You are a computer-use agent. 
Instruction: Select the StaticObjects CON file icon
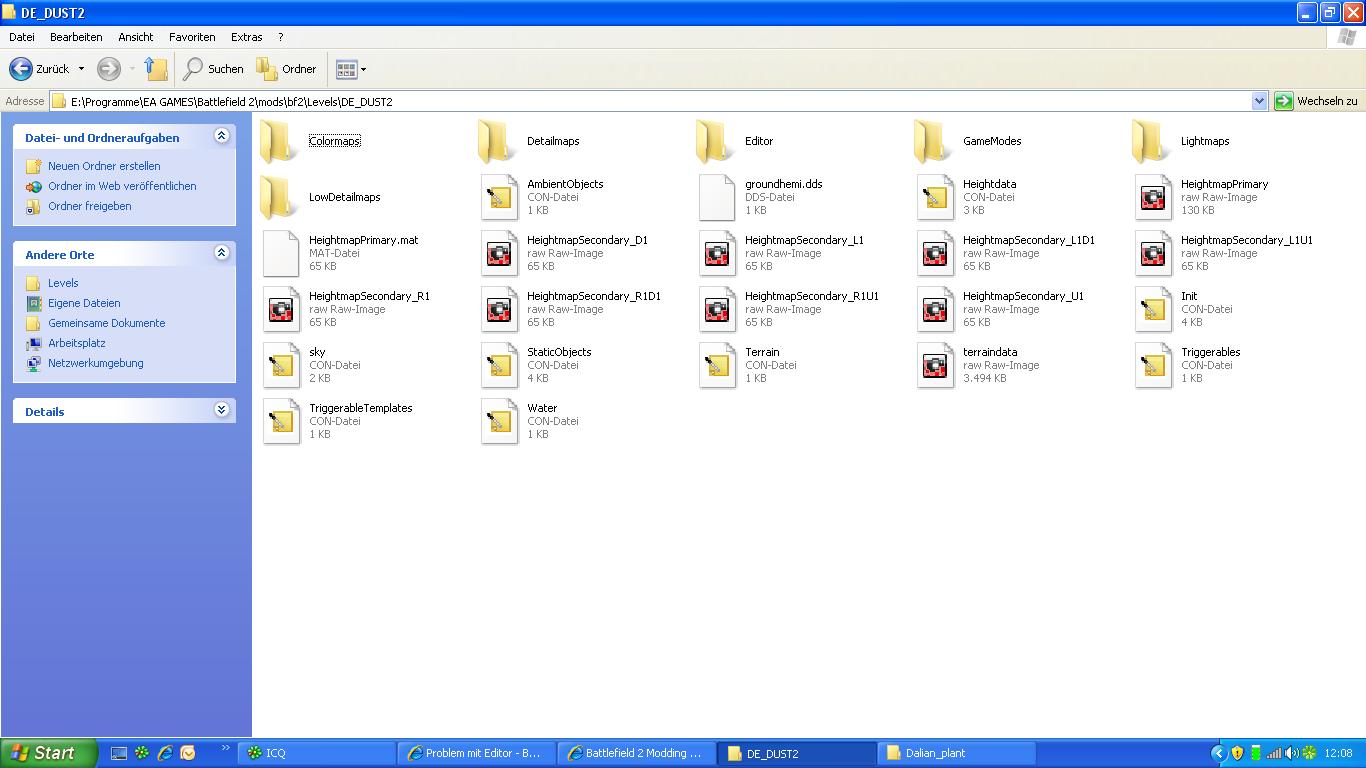[499, 365]
